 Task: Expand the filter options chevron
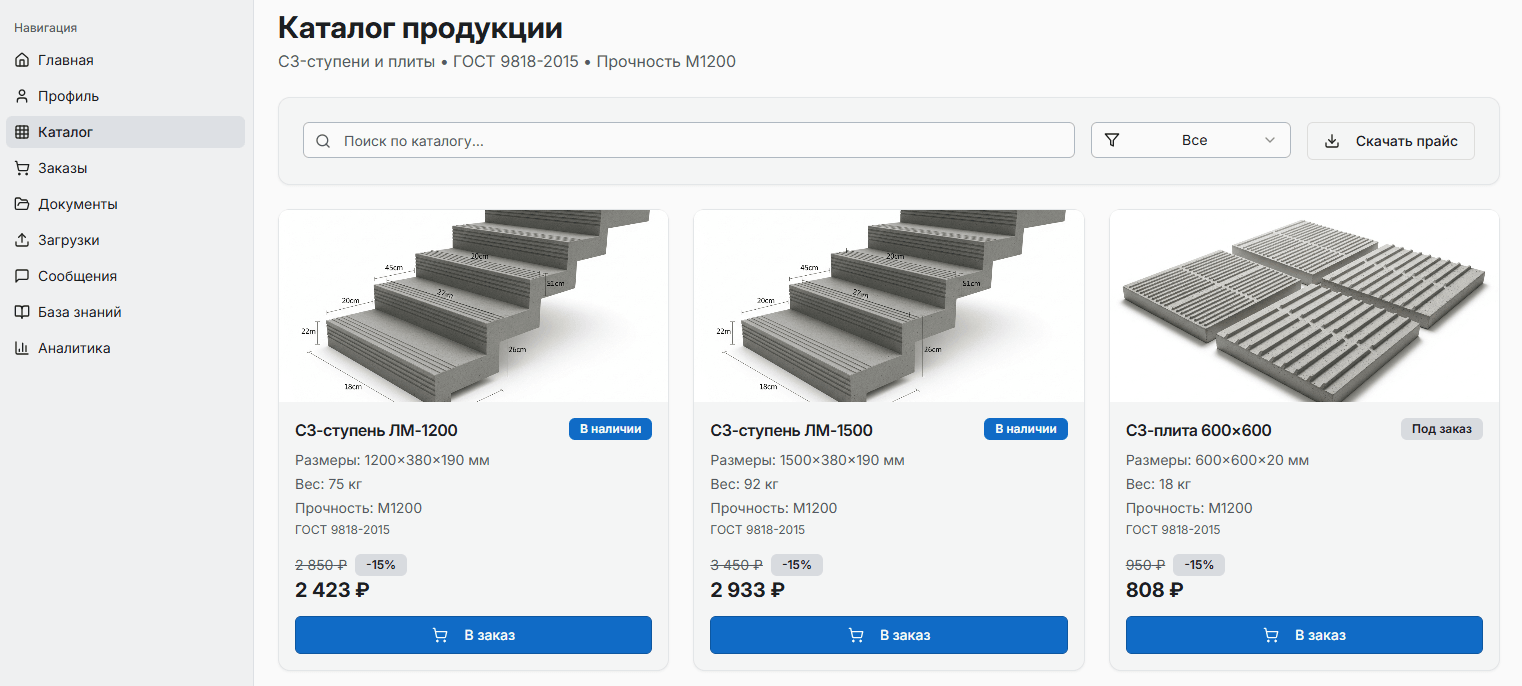point(1270,141)
